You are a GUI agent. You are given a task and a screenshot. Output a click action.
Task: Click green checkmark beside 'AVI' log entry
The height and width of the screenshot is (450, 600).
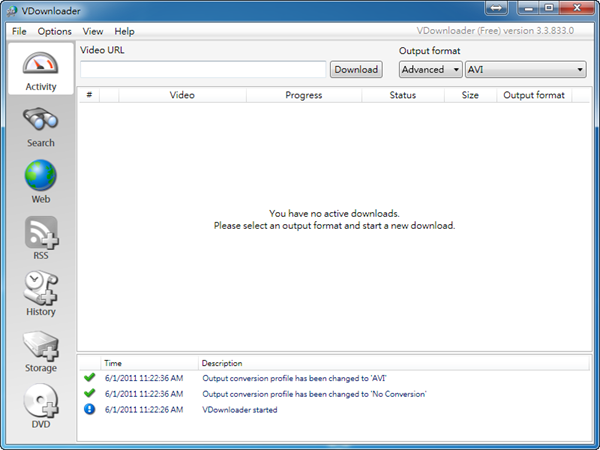[90, 378]
